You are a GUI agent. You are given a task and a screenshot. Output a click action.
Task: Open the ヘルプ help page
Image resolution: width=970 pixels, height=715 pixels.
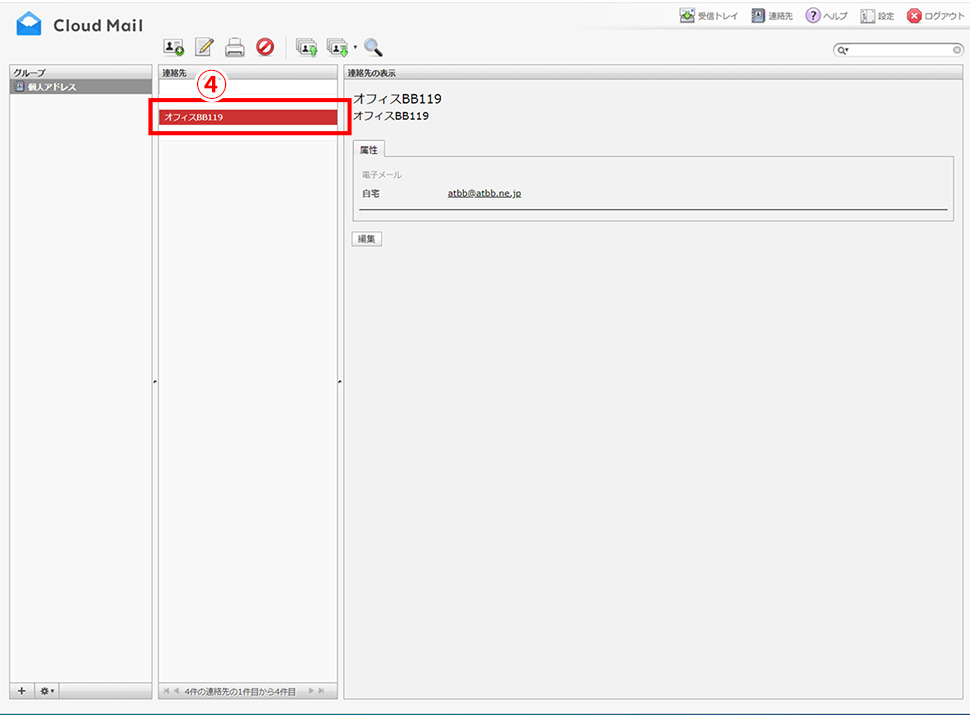point(827,16)
